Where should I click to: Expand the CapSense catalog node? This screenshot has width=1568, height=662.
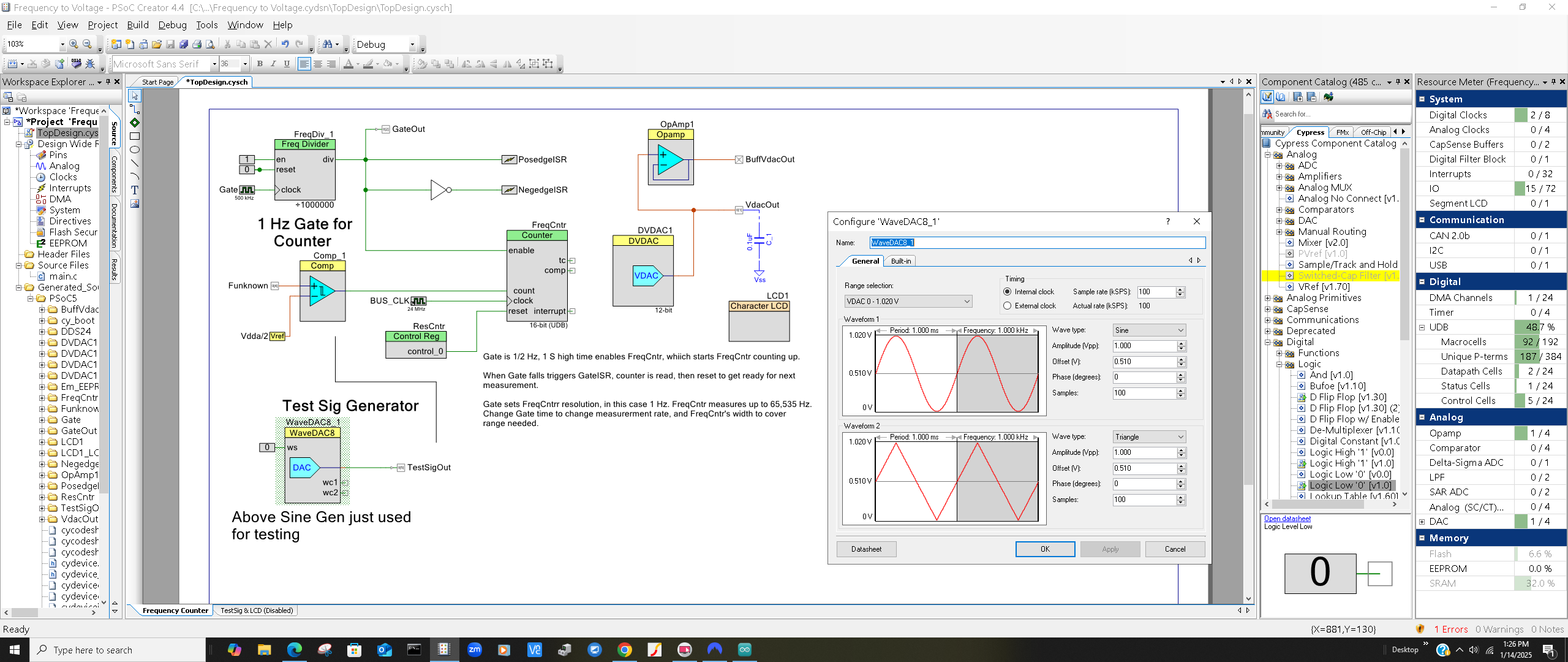point(1268,309)
